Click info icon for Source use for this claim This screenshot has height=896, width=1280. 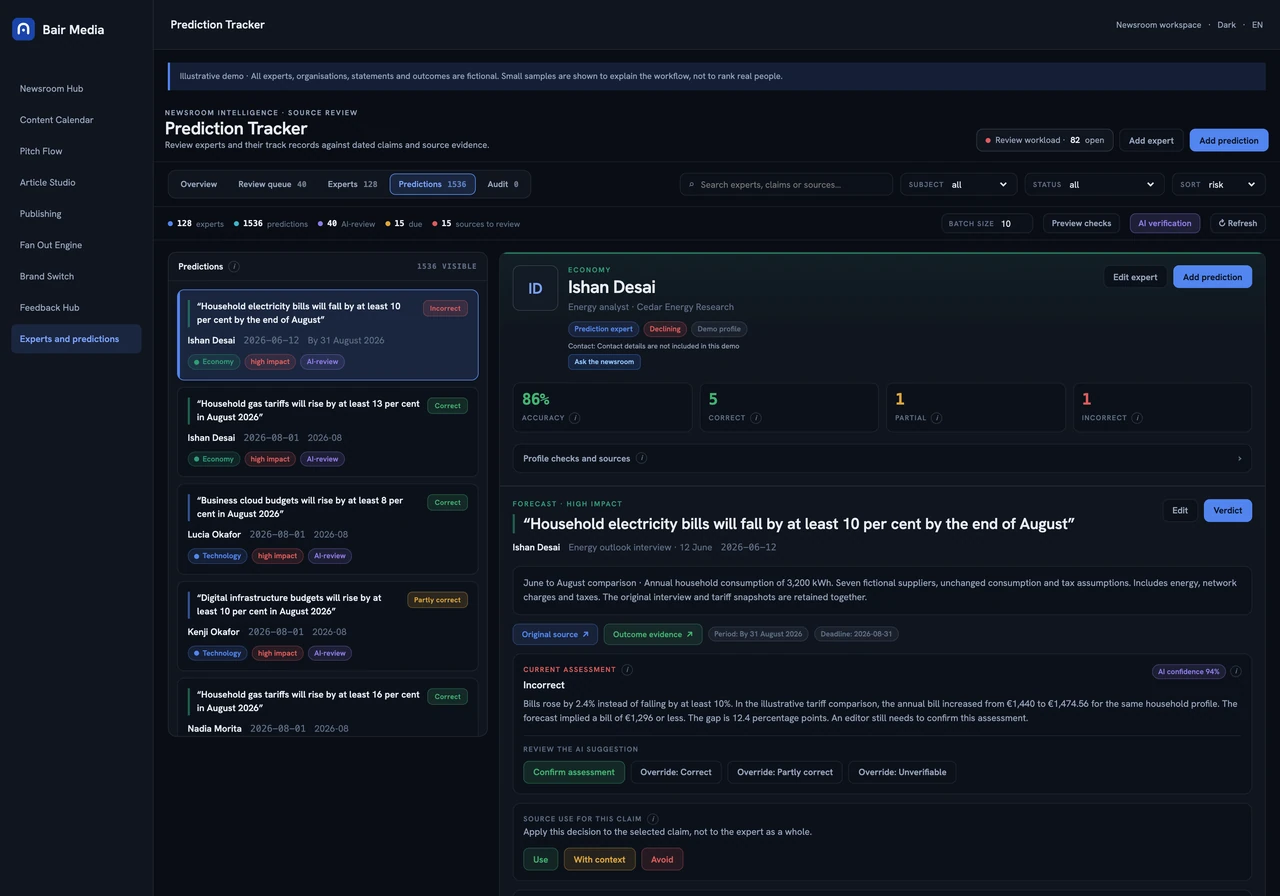pyautogui.click(x=653, y=819)
